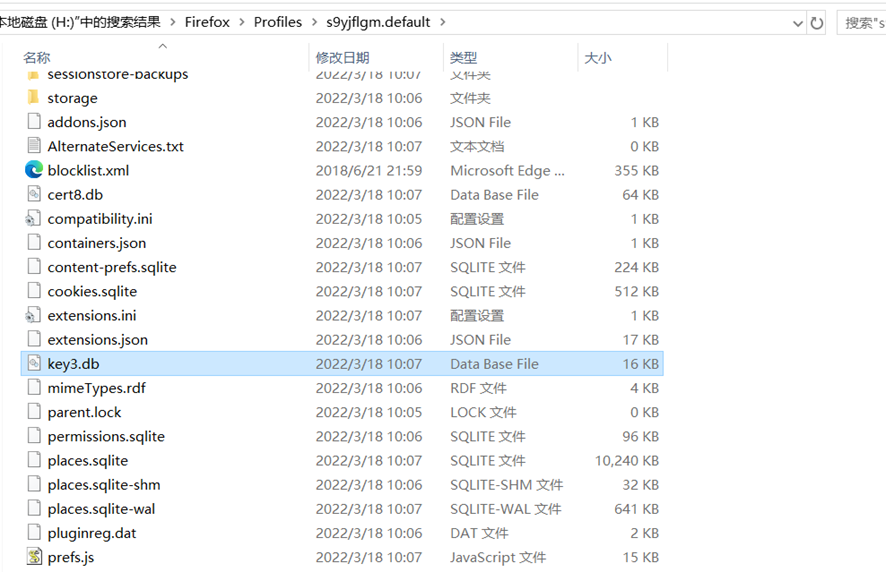Screen dimensions: 886x572
Task: Open the address bar history dropdown
Action: 798,22
